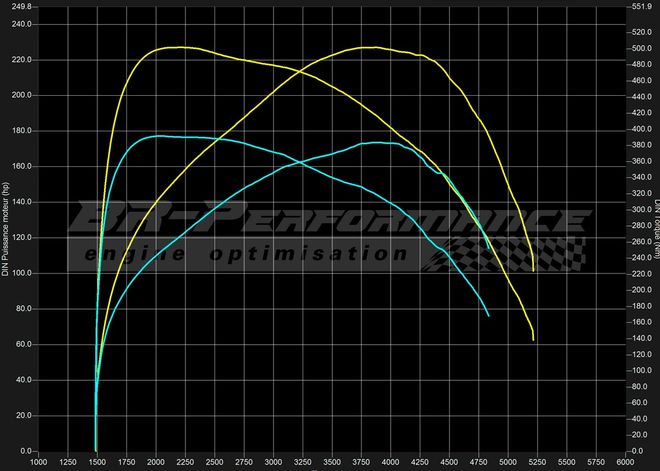Click the 4500 label on the rpm axis
The width and height of the screenshot is (660, 471).
pyautogui.click(x=450, y=463)
